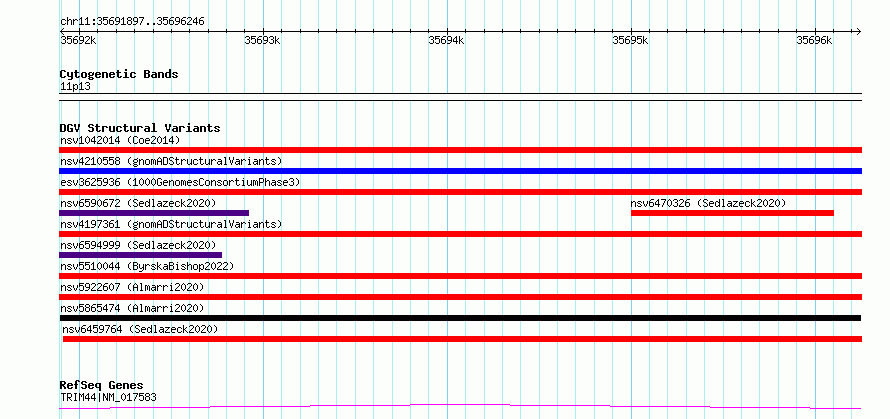Click the purple nsv6594999 variant bar
890x419 pixels.
(140, 255)
